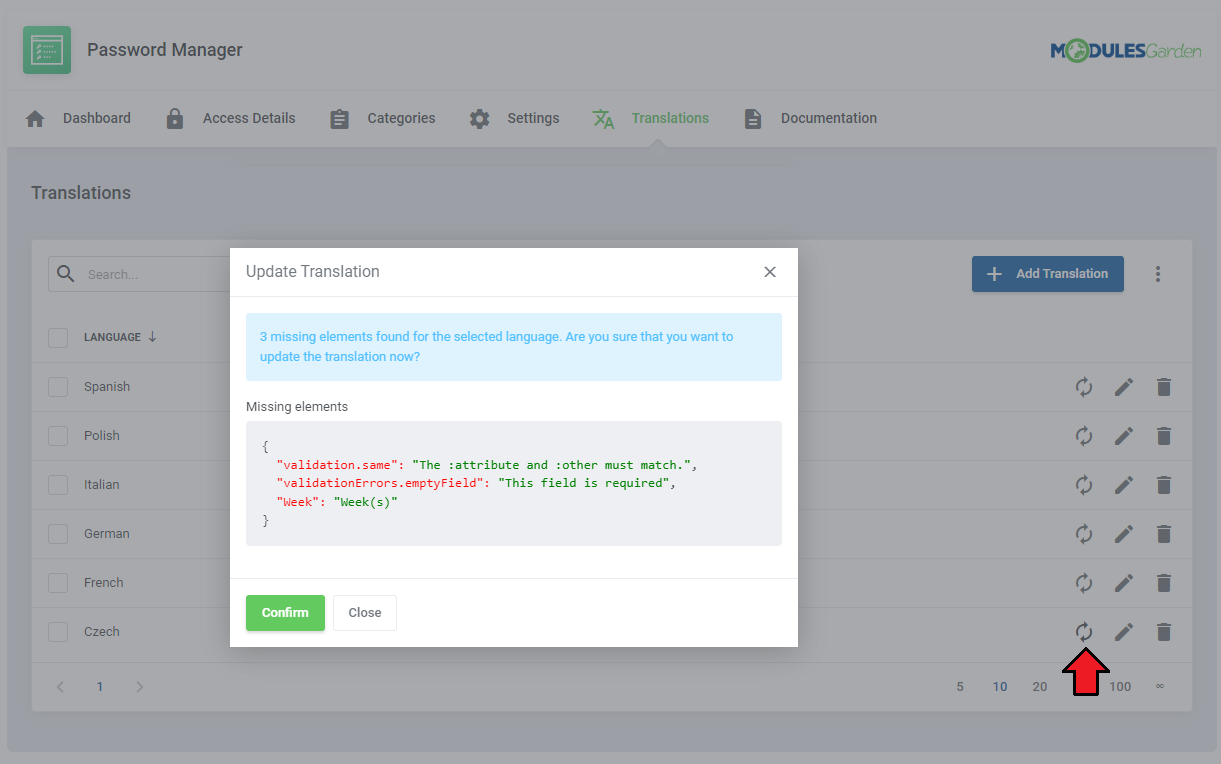The width and height of the screenshot is (1221, 764).
Task: Refresh the German translation
Action: [x=1084, y=534]
